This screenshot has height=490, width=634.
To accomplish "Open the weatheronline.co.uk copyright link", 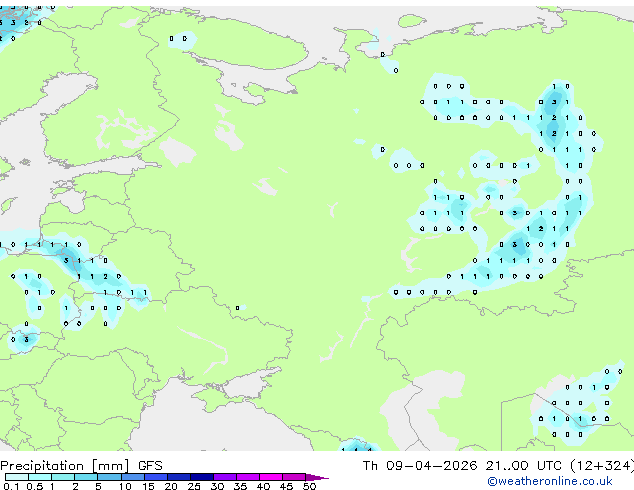I will point(549,481).
